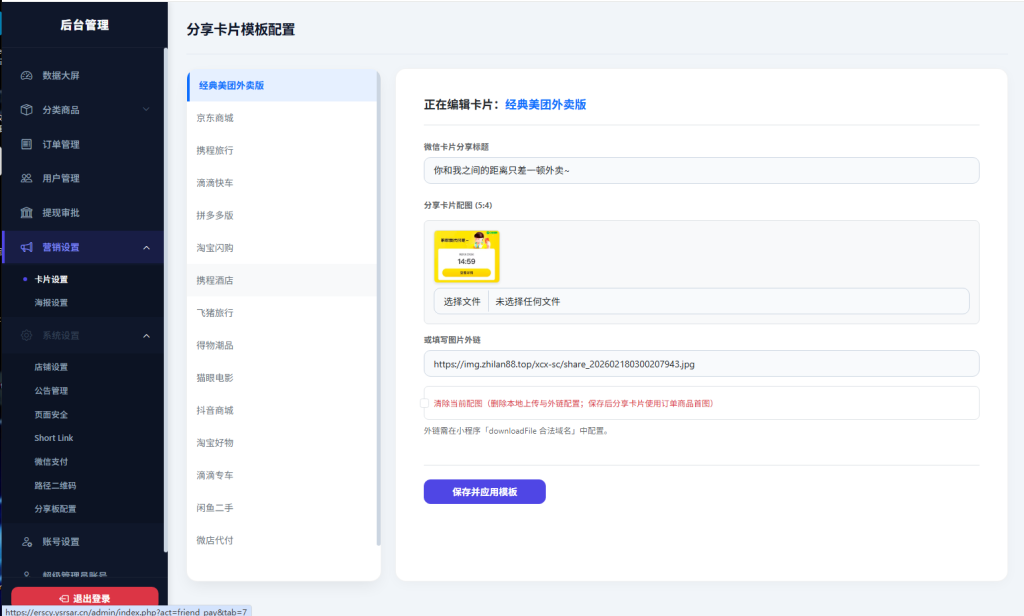Click the 营销设置 megaphone icon
This screenshot has height=616, width=1024.
pos(26,247)
